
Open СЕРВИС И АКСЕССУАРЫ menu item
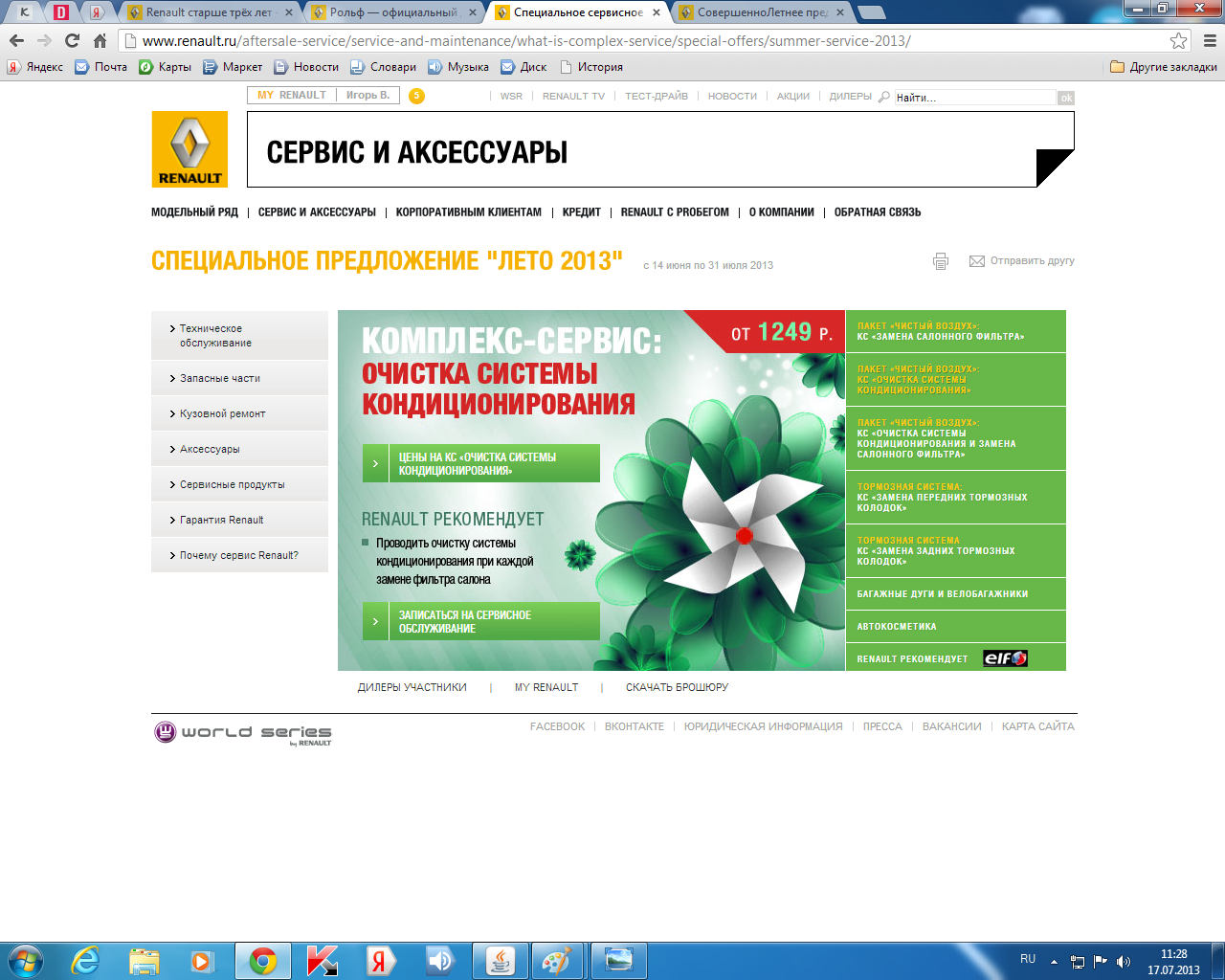click(317, 212)
